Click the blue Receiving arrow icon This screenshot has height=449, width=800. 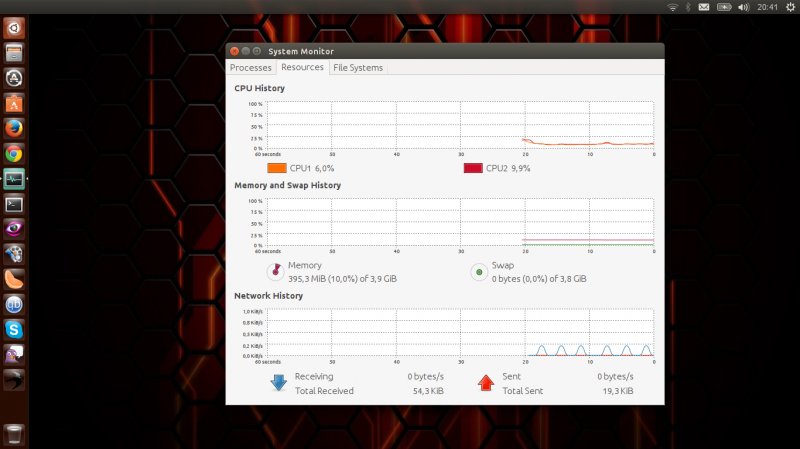click(x=278, y=382)
